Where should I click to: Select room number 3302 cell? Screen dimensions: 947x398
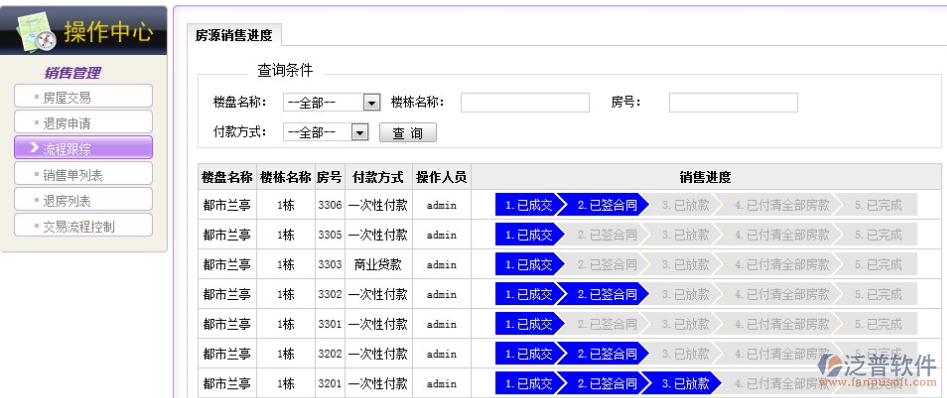tap(330, 294)
